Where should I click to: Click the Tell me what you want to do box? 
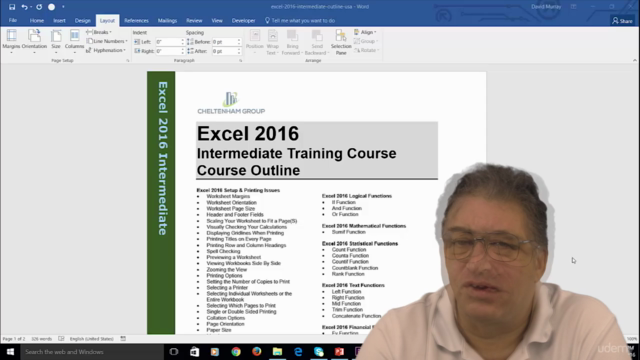tap(300, 20)
